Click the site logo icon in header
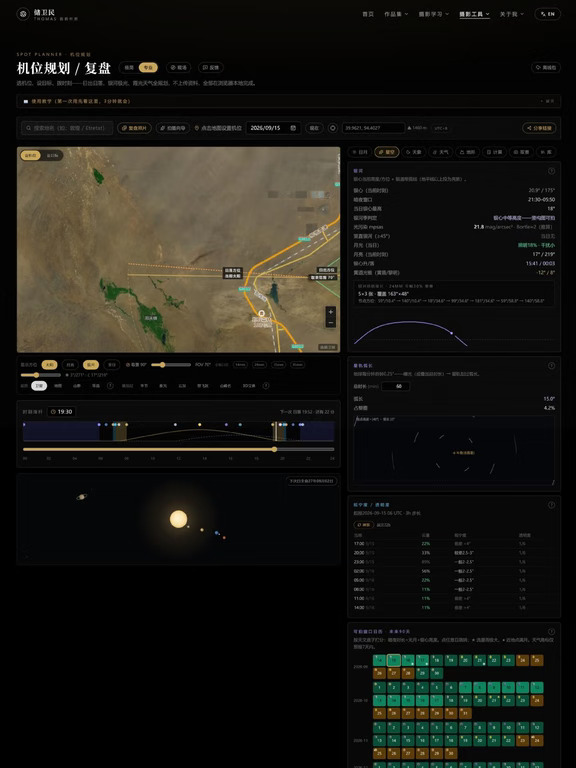Image resolution: width=576 pixels, height=768 pixels. [x=23, y=14]
